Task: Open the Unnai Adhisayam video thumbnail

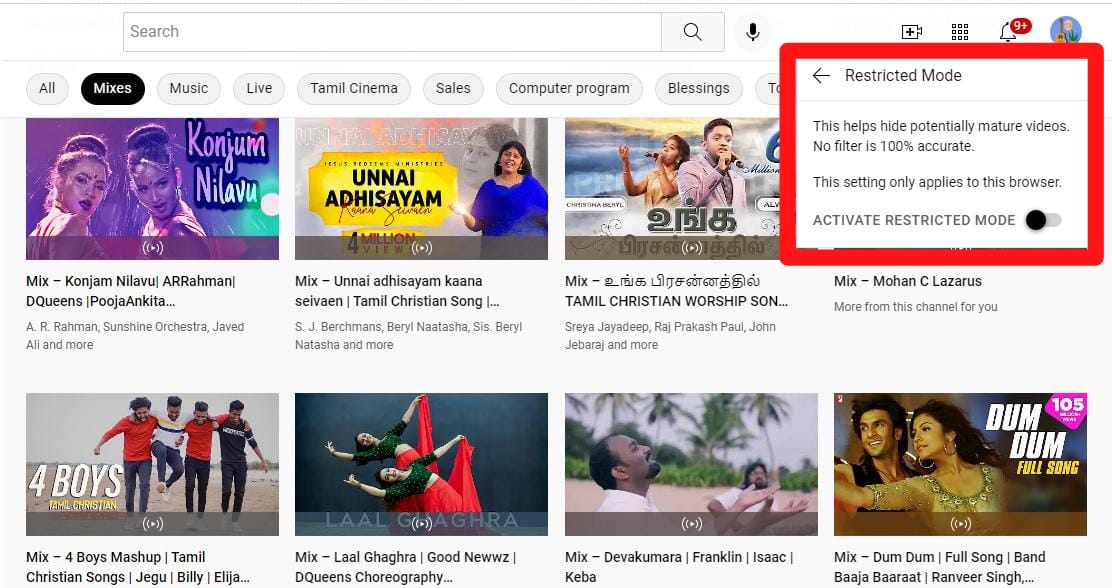Action: [x=421, y=189]
